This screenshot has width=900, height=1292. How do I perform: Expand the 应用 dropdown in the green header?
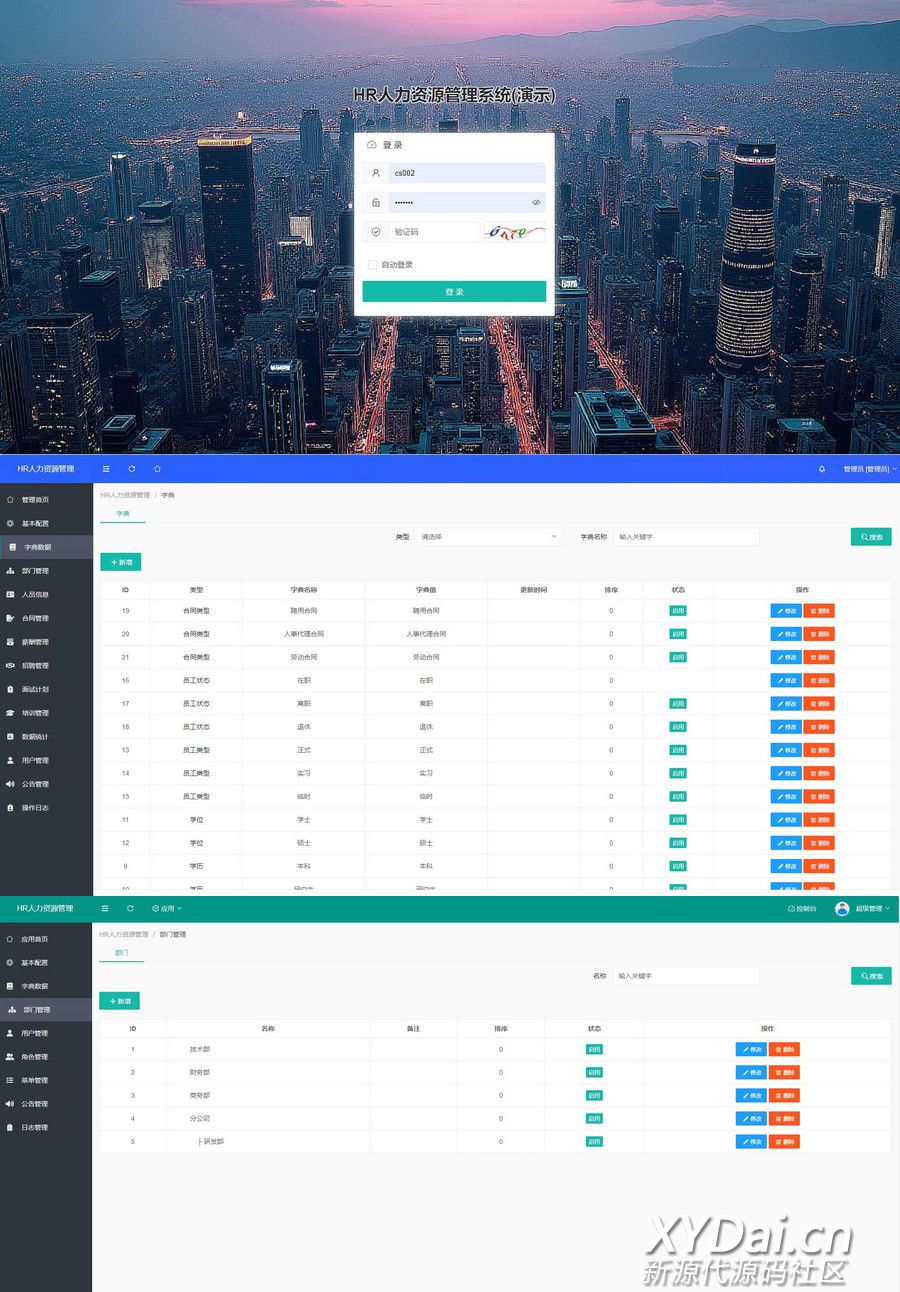[x=167, y=908]
